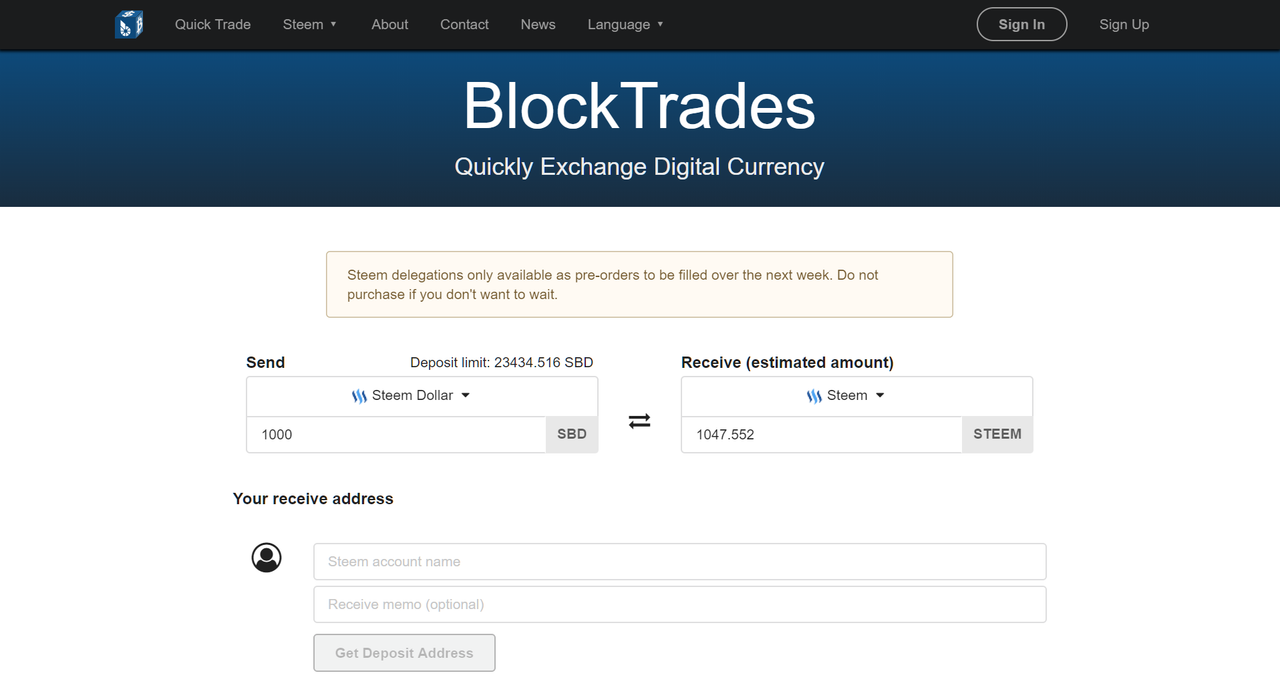
Task: Click the receive amount field showing 1047.552
Action: pos(822,434)
